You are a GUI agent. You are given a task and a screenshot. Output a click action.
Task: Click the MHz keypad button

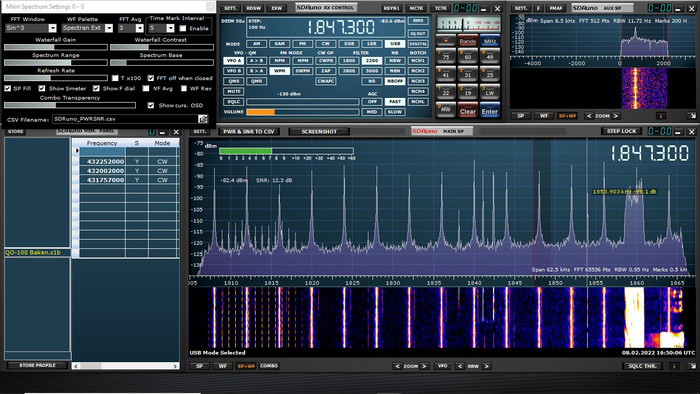(x=490, y=41)
